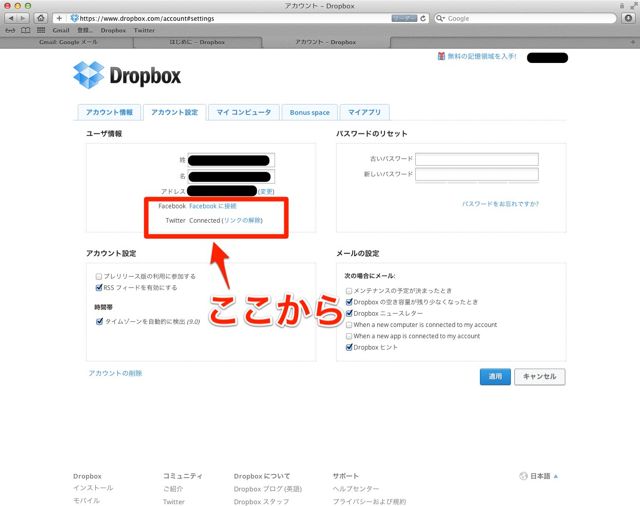Go forward with the Safari forward arrow
Screen dimensions: 640x506
23,18
